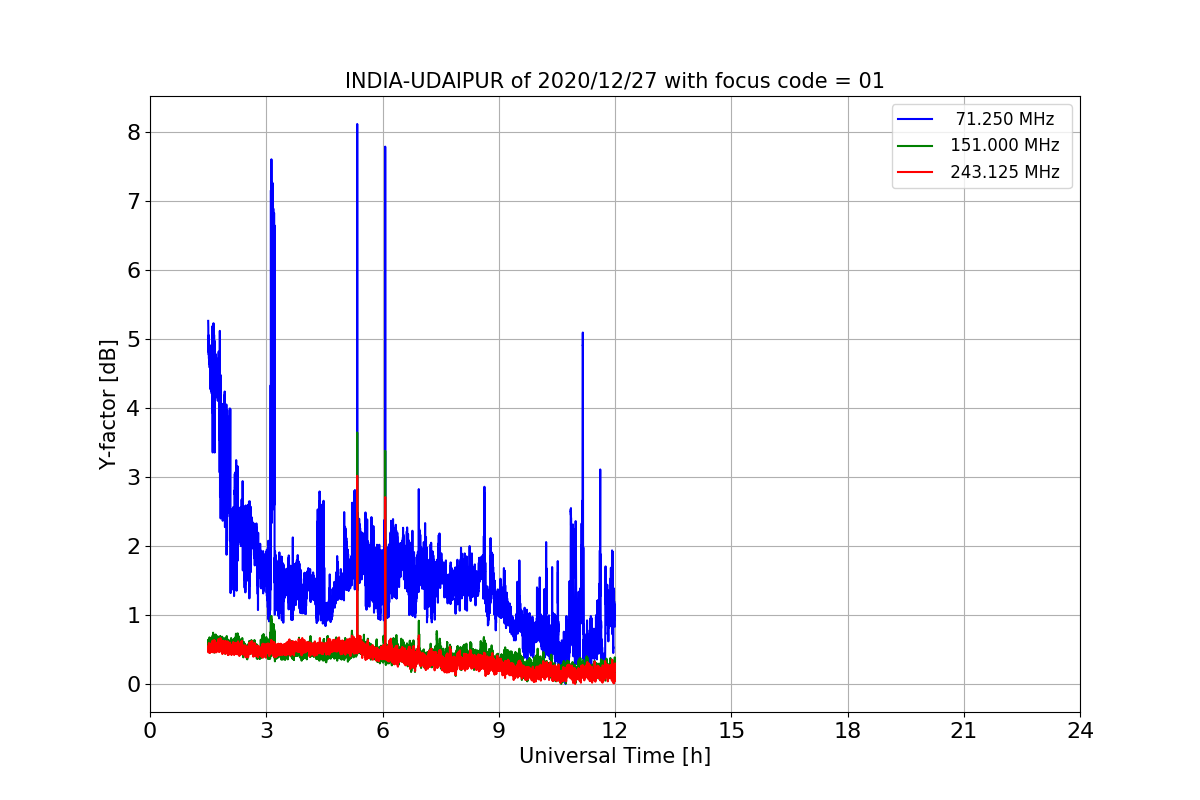Click y-axis tick label 5

pos(134,339)
